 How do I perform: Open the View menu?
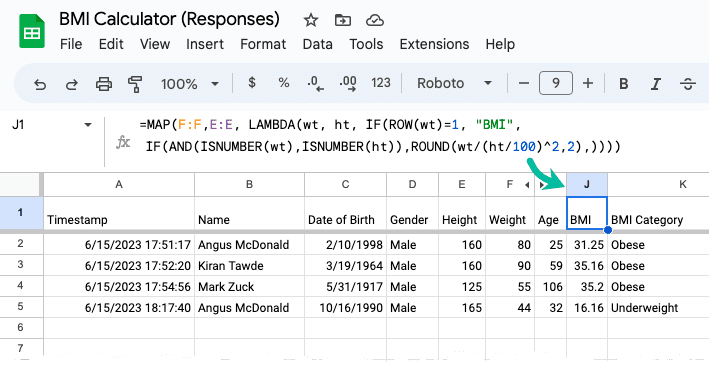155,44
